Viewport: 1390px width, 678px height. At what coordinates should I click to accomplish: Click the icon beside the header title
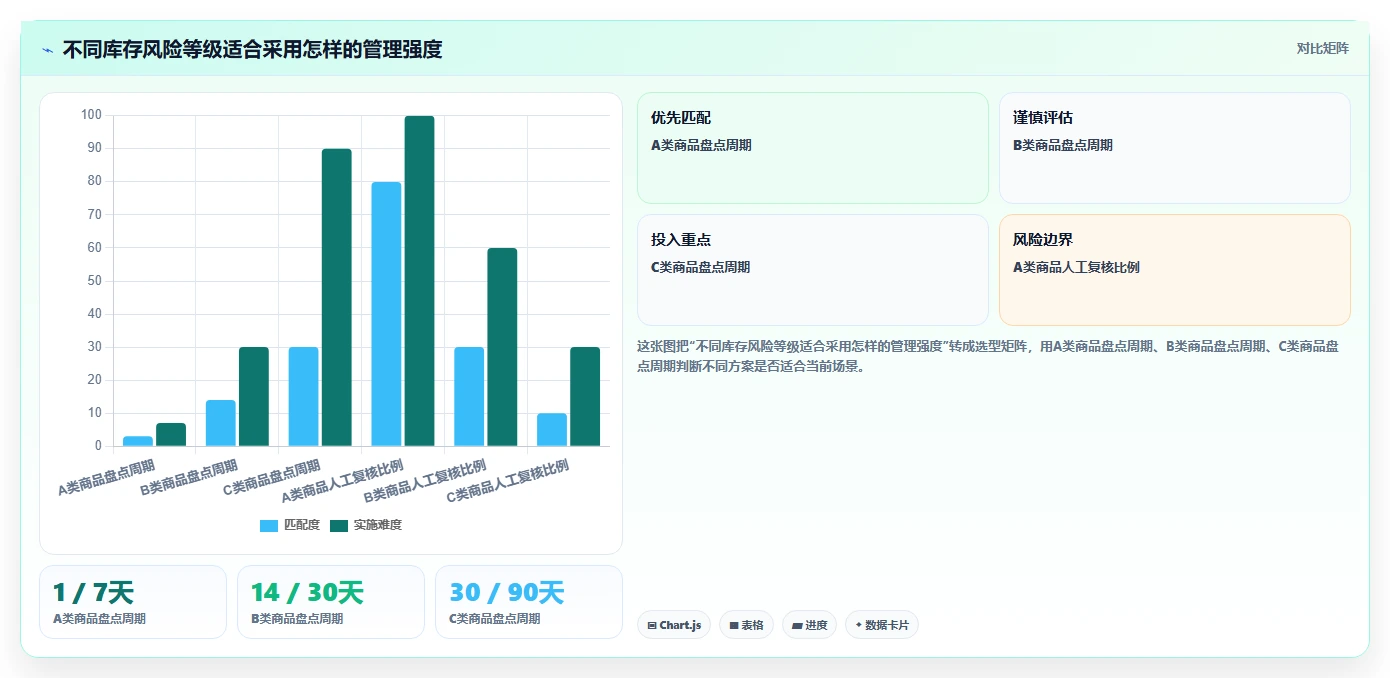(x=47, y=50)
